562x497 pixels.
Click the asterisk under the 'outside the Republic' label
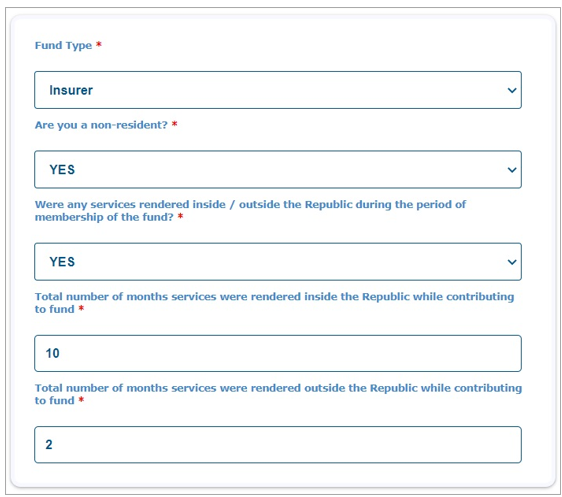[x=81, y=399]
